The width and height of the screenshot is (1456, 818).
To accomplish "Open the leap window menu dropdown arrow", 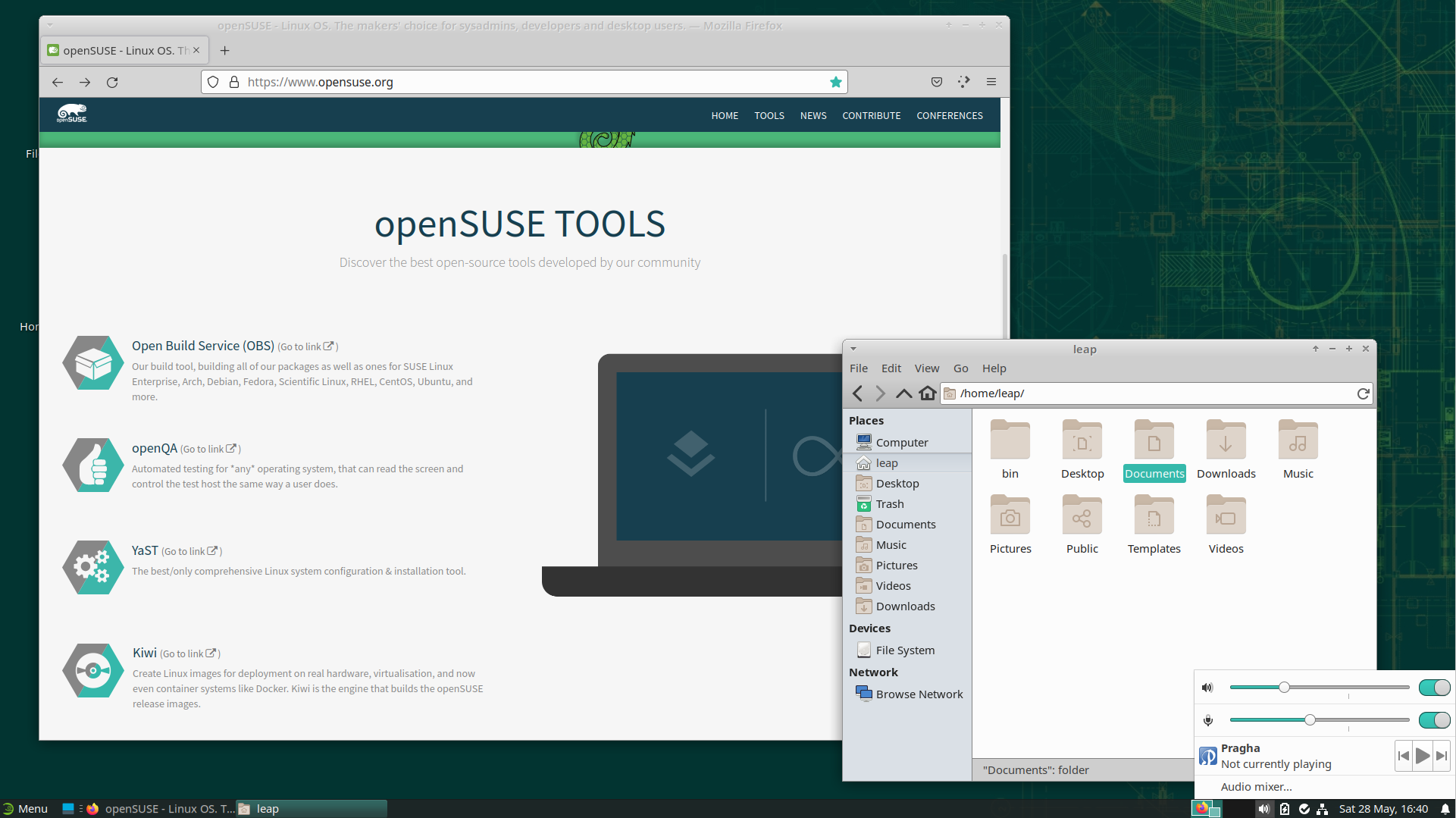I will (853, 349).
